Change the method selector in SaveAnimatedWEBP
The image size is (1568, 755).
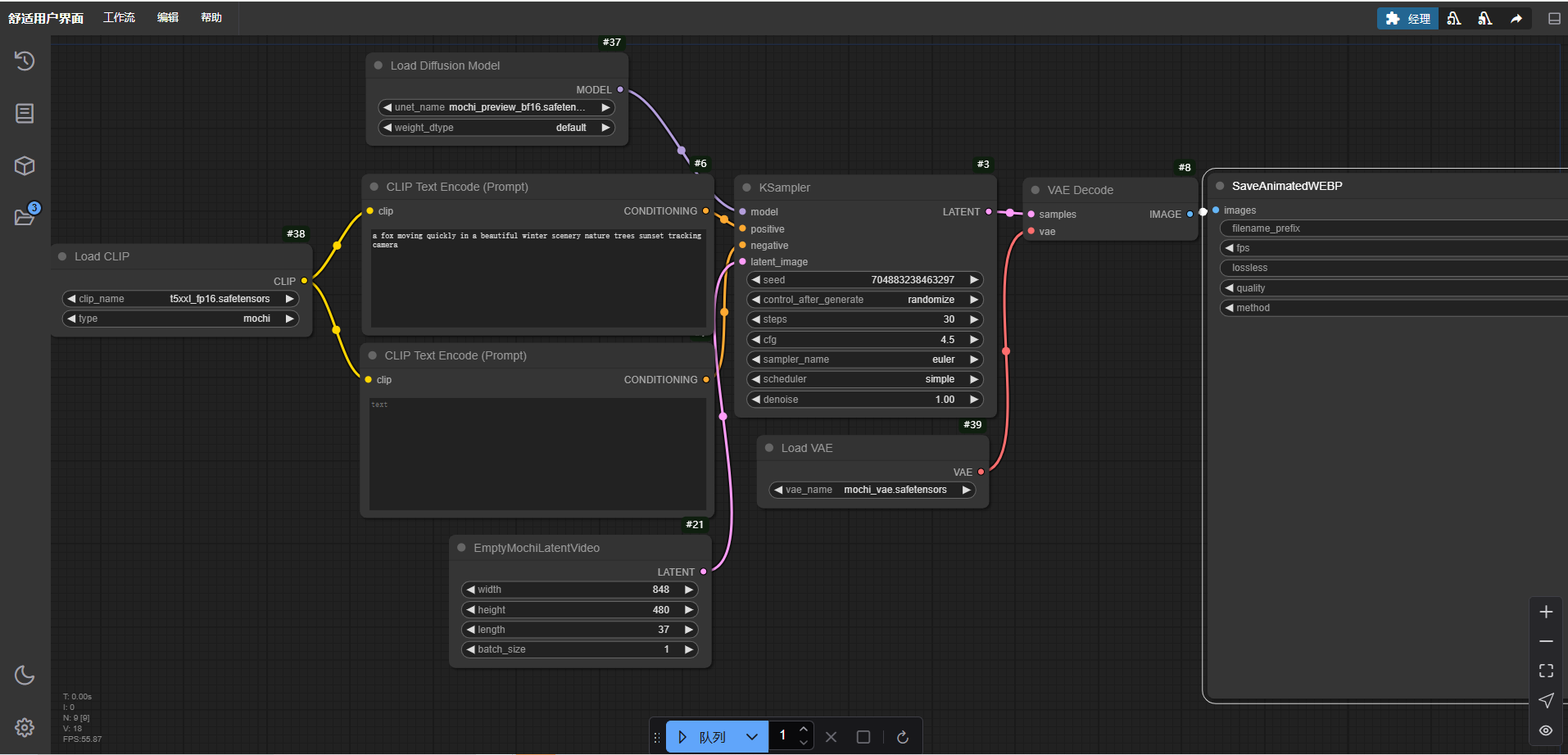click(1394, 308)
